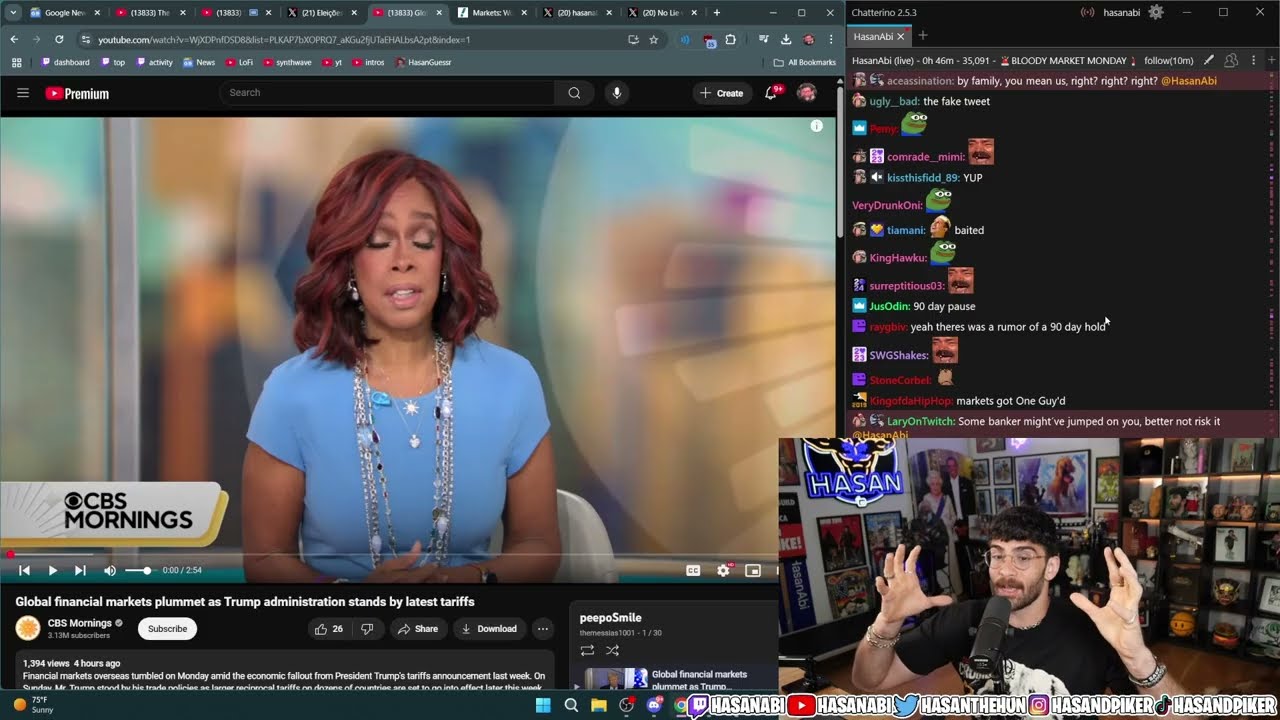Show video info card icon
The height and width of the screenshot is (720, 1280).
click(x=816, y=126)
